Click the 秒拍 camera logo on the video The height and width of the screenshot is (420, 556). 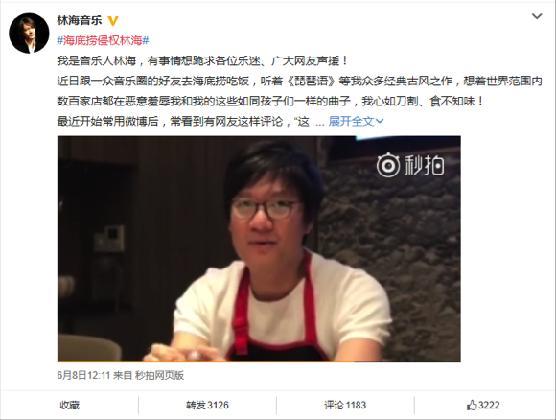[388, 164]
